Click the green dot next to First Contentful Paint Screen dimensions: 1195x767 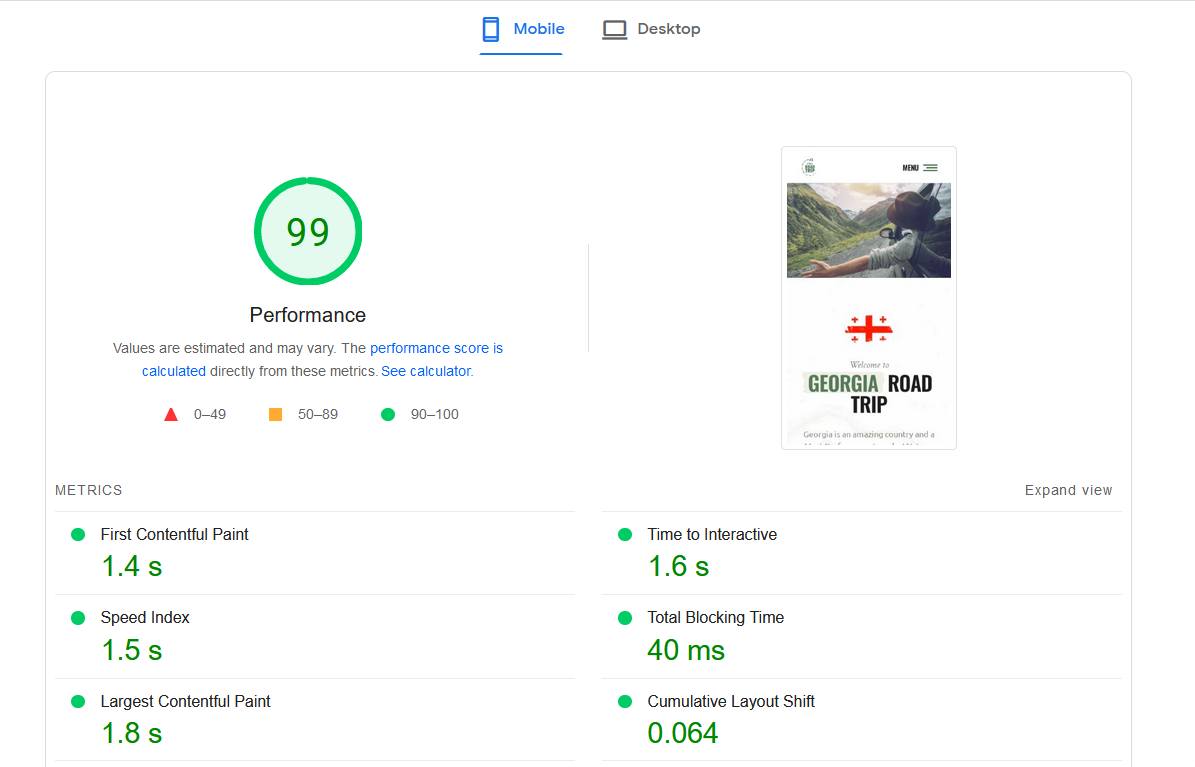coord(77,534)
